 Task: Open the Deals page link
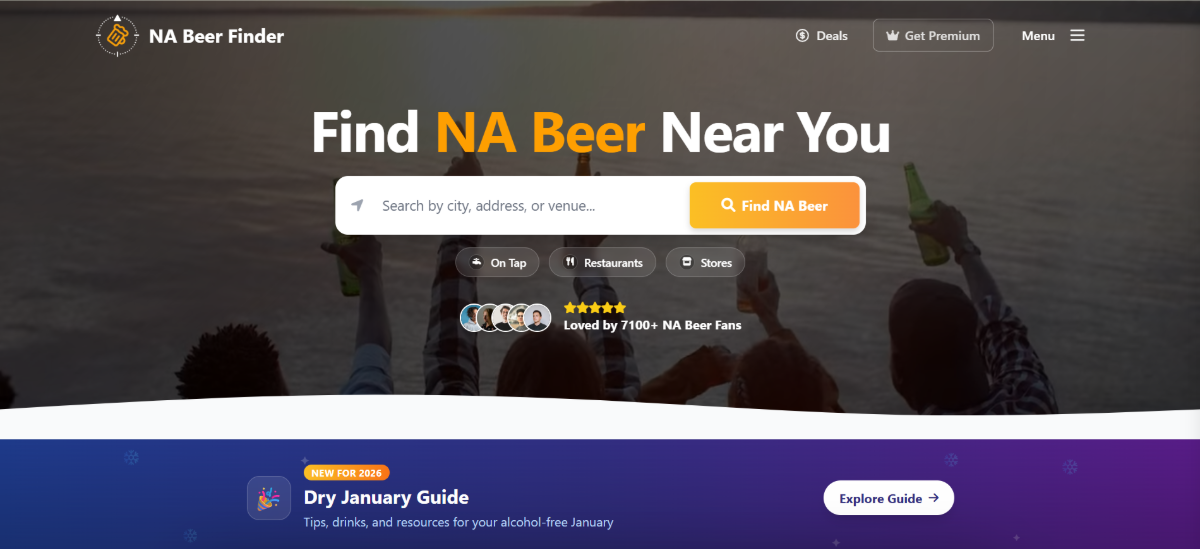pos(831,36)
